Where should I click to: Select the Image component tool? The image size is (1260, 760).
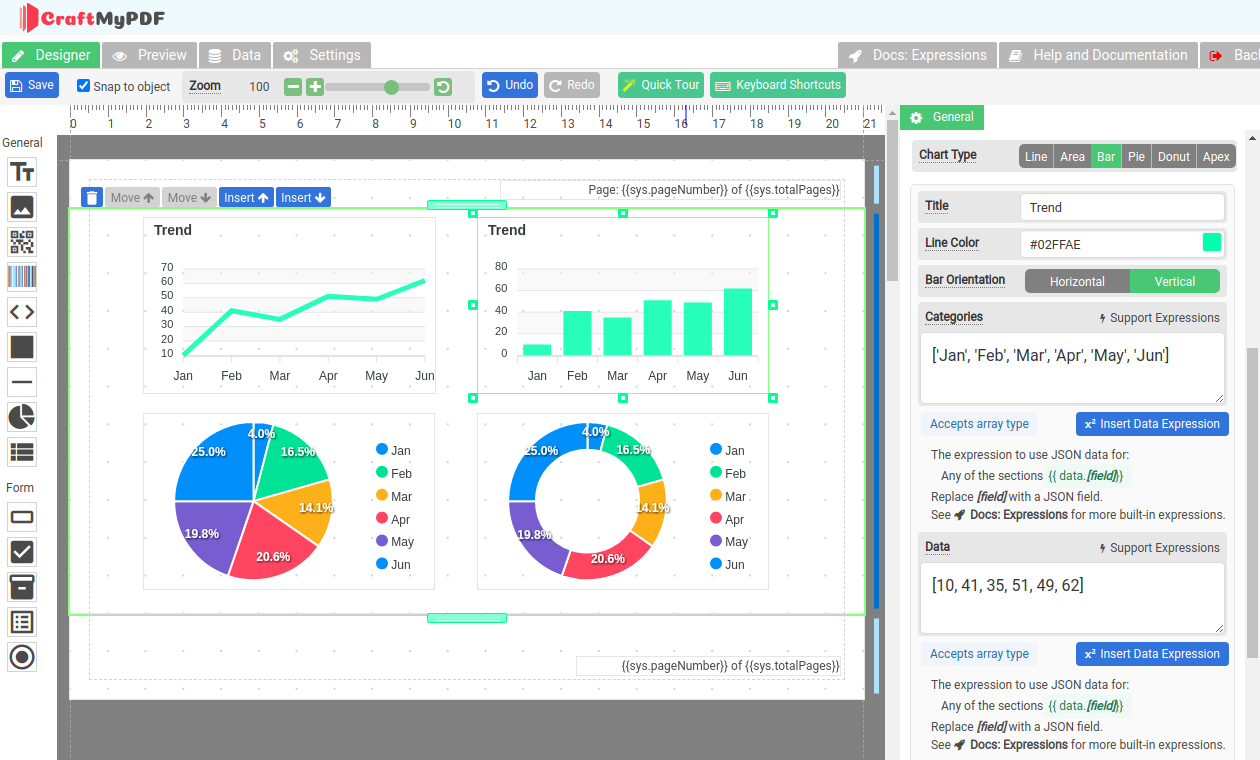coord(22,207)
